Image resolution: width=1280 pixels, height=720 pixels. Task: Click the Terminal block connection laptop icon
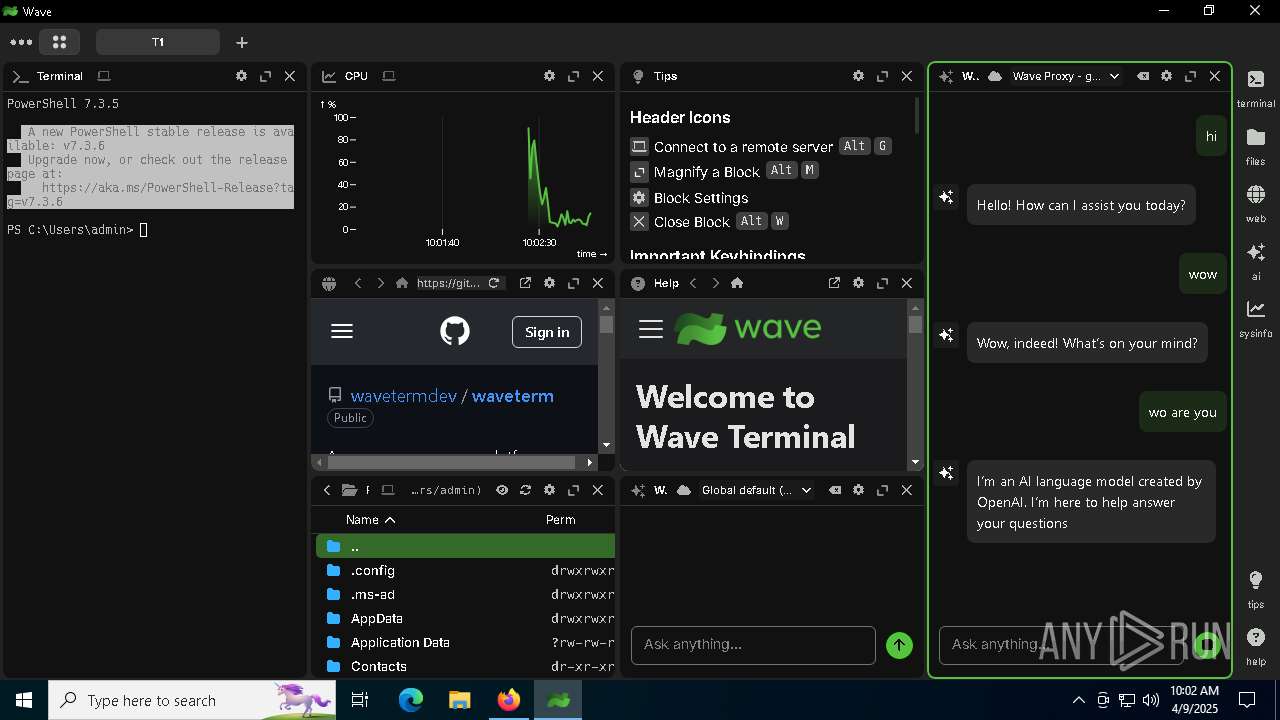pyautogui.click(x=104, y=76)
